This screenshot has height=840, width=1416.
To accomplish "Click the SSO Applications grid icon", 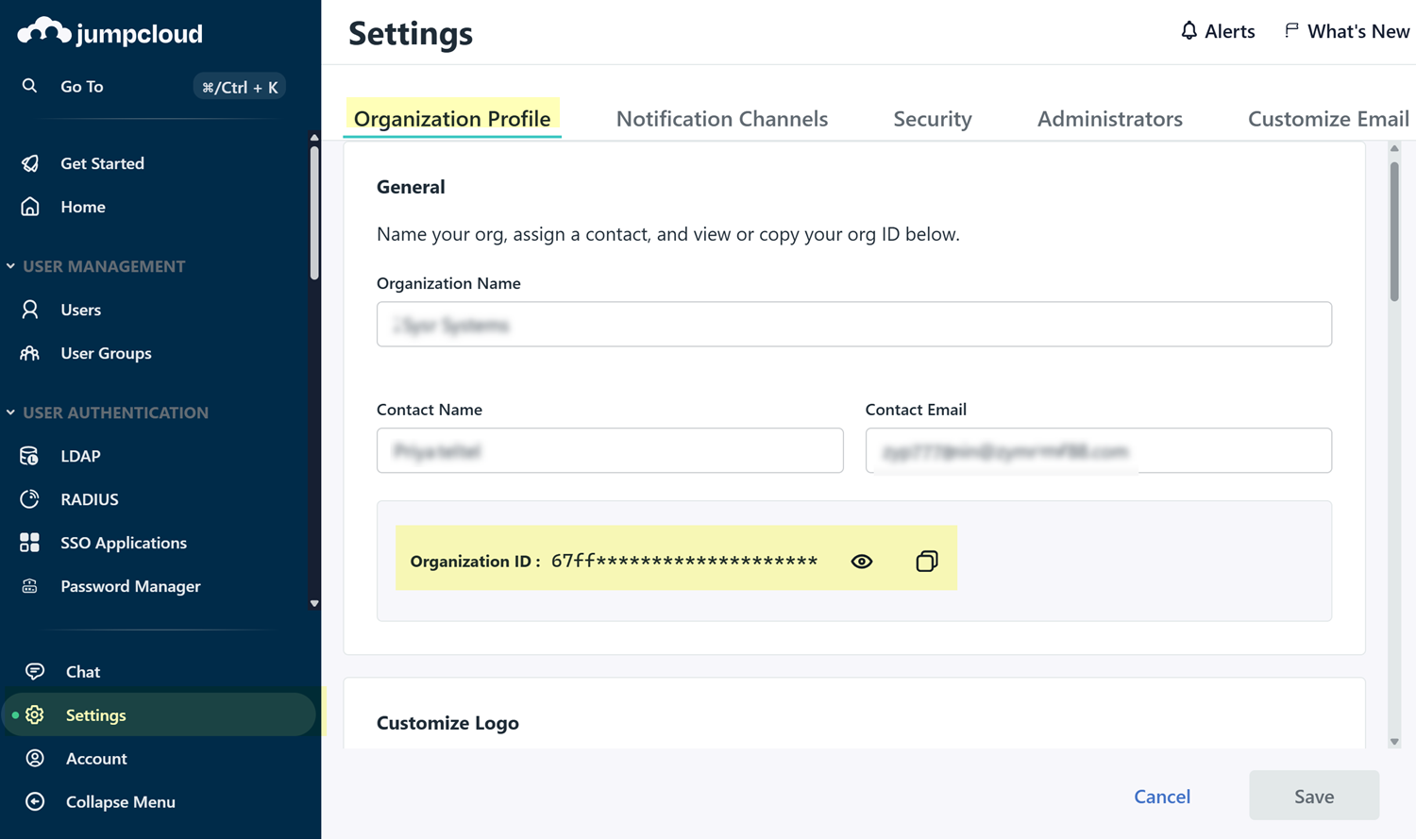I will click(30, 543).
